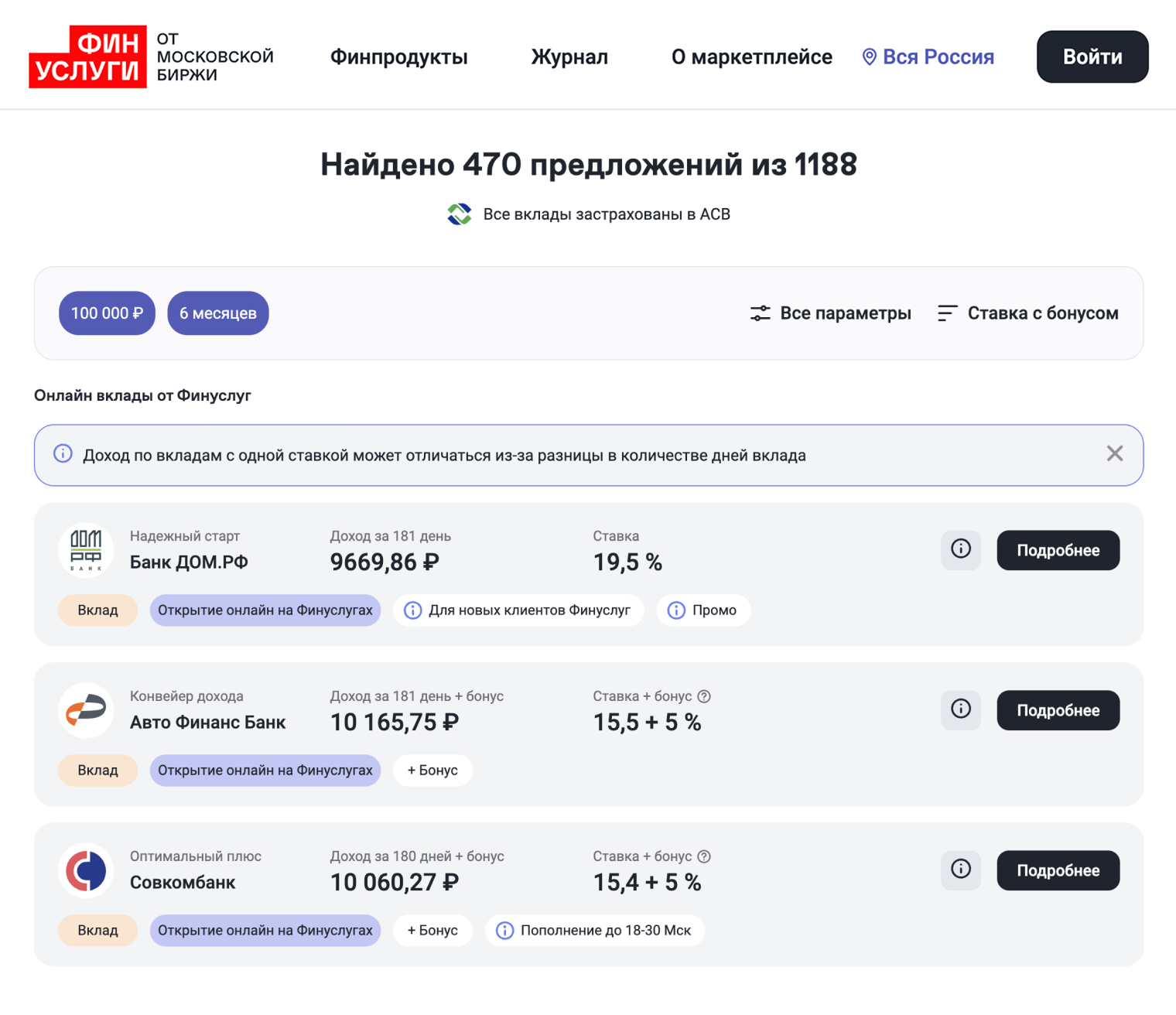Click the Надежный старт deposit name

185,536
